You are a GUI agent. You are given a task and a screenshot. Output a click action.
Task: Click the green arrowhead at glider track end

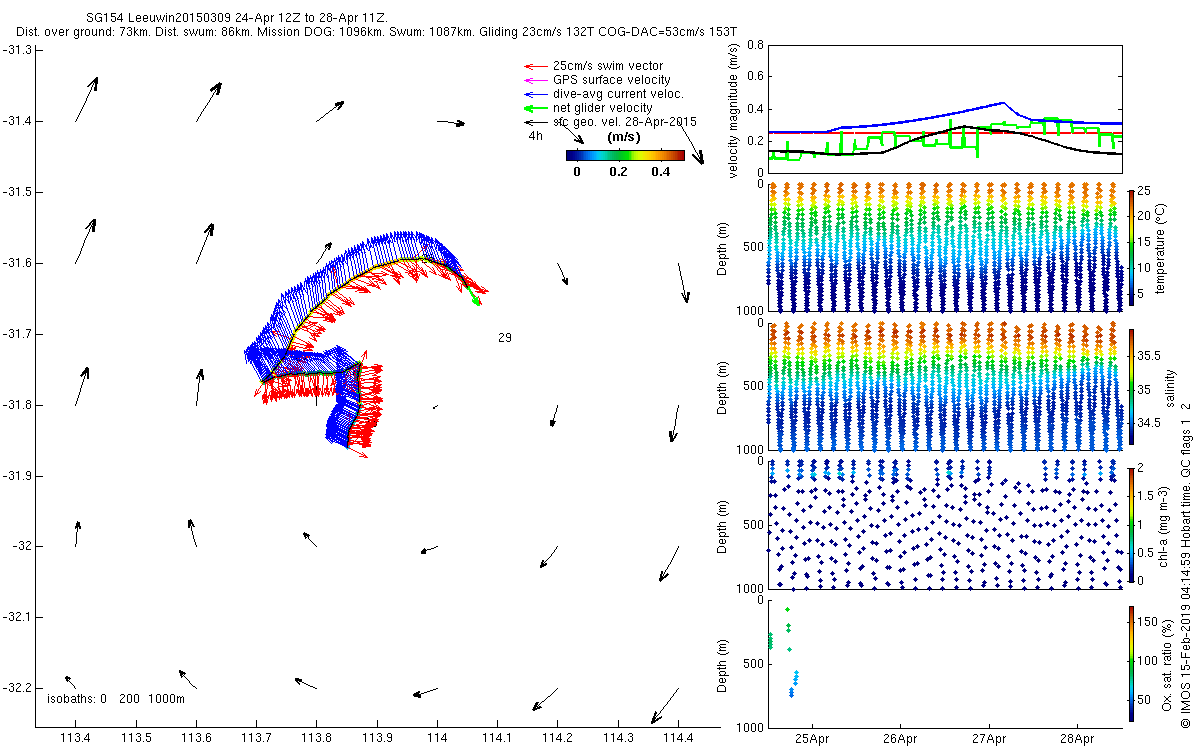[x=477, y=300]
